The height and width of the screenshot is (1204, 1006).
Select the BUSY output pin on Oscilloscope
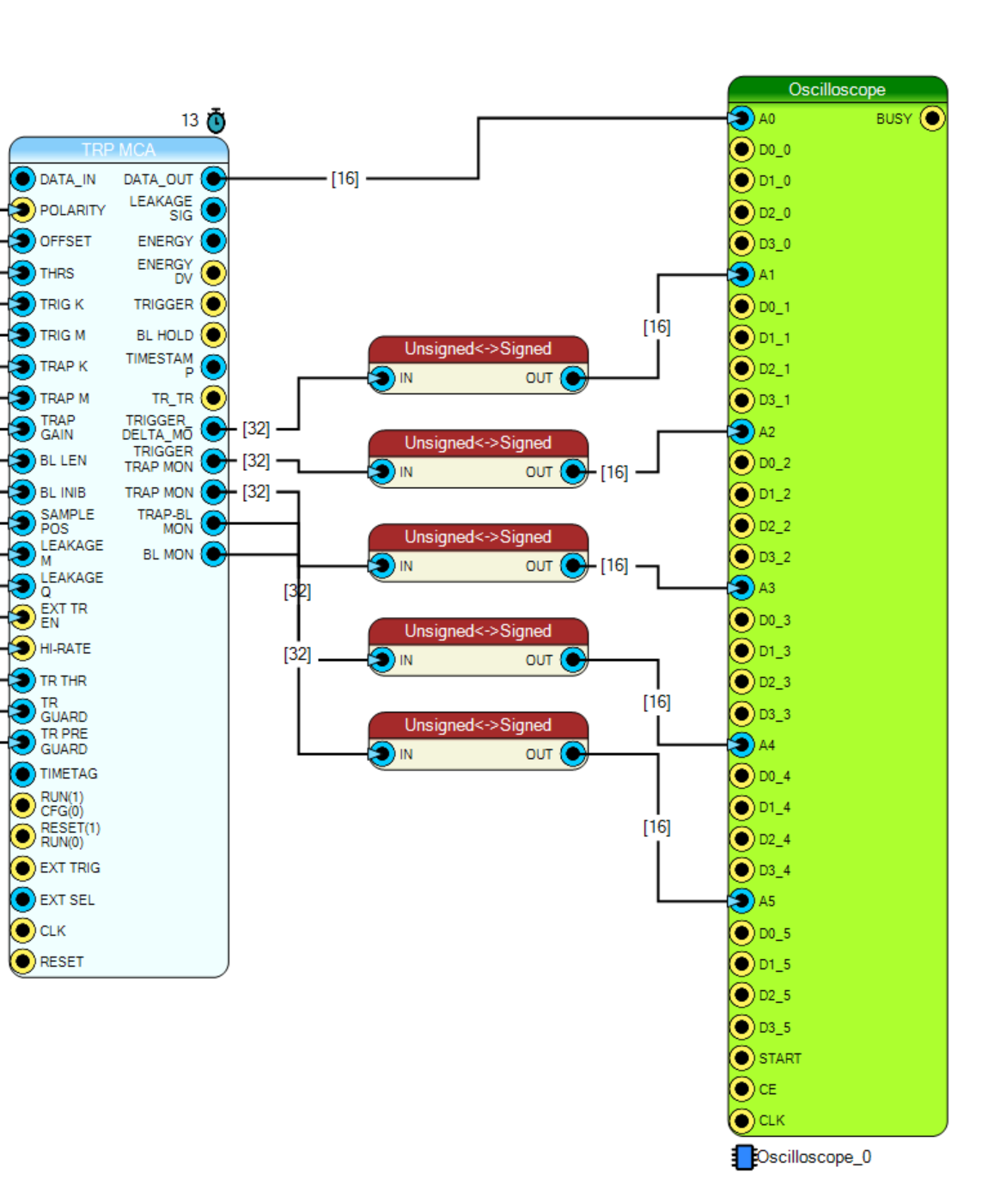[932, 118]
